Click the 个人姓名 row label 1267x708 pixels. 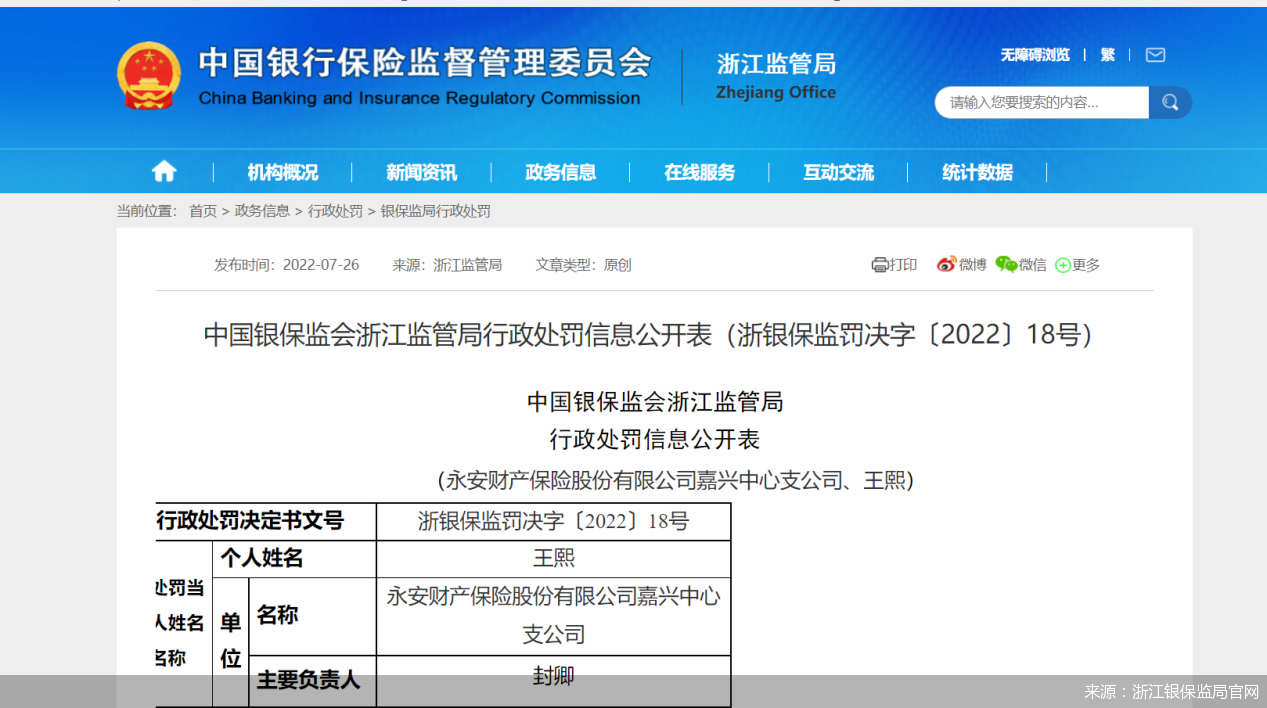click(262, 558)
